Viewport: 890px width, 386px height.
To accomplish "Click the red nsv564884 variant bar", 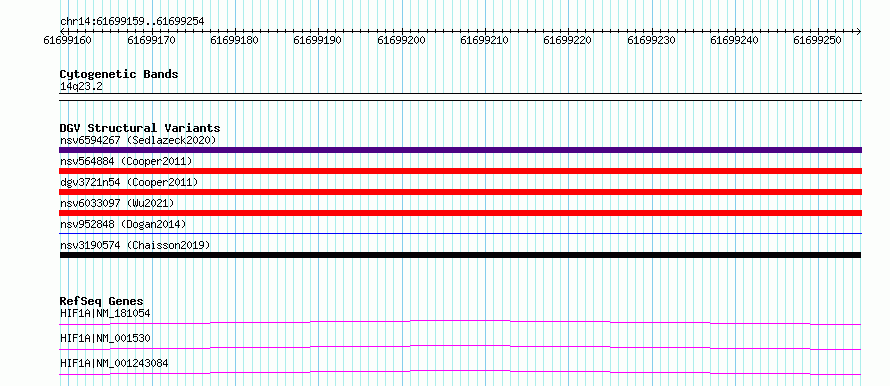I will (461, 171).
